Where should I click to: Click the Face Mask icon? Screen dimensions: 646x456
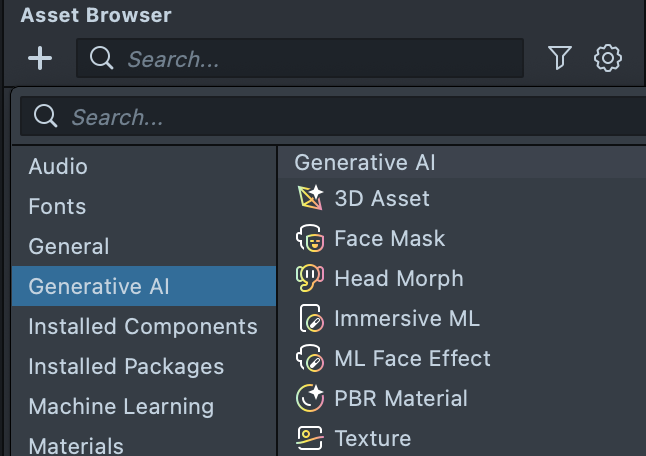click(311, 238)
